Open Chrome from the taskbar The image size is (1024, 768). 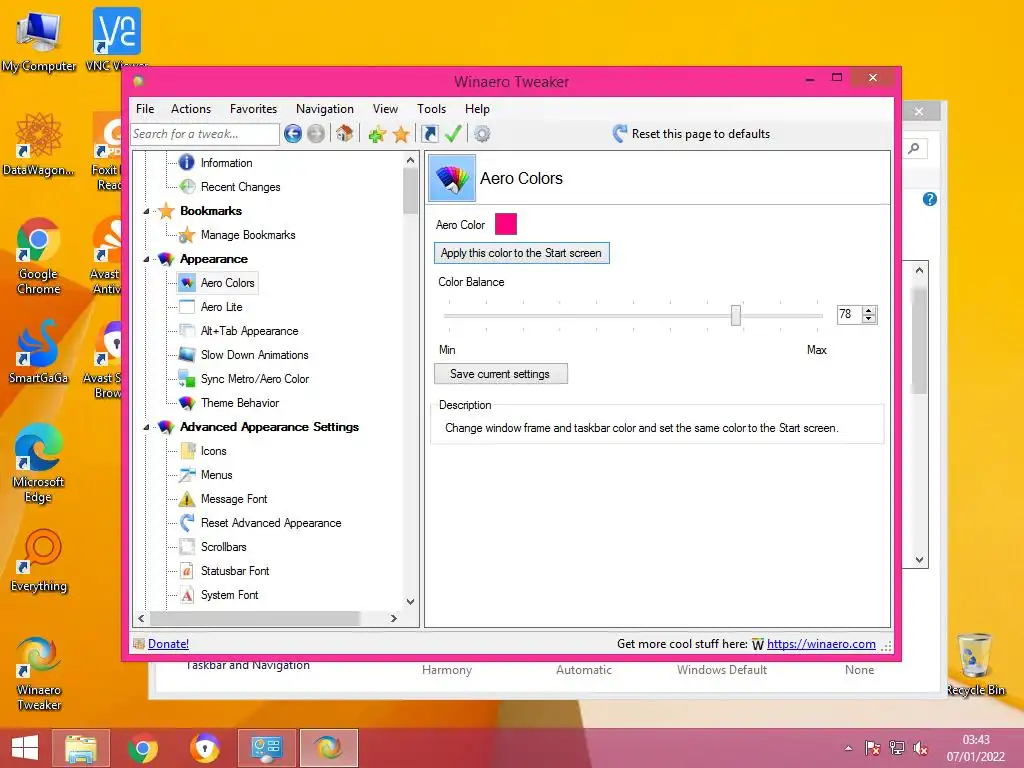point(142,748)
